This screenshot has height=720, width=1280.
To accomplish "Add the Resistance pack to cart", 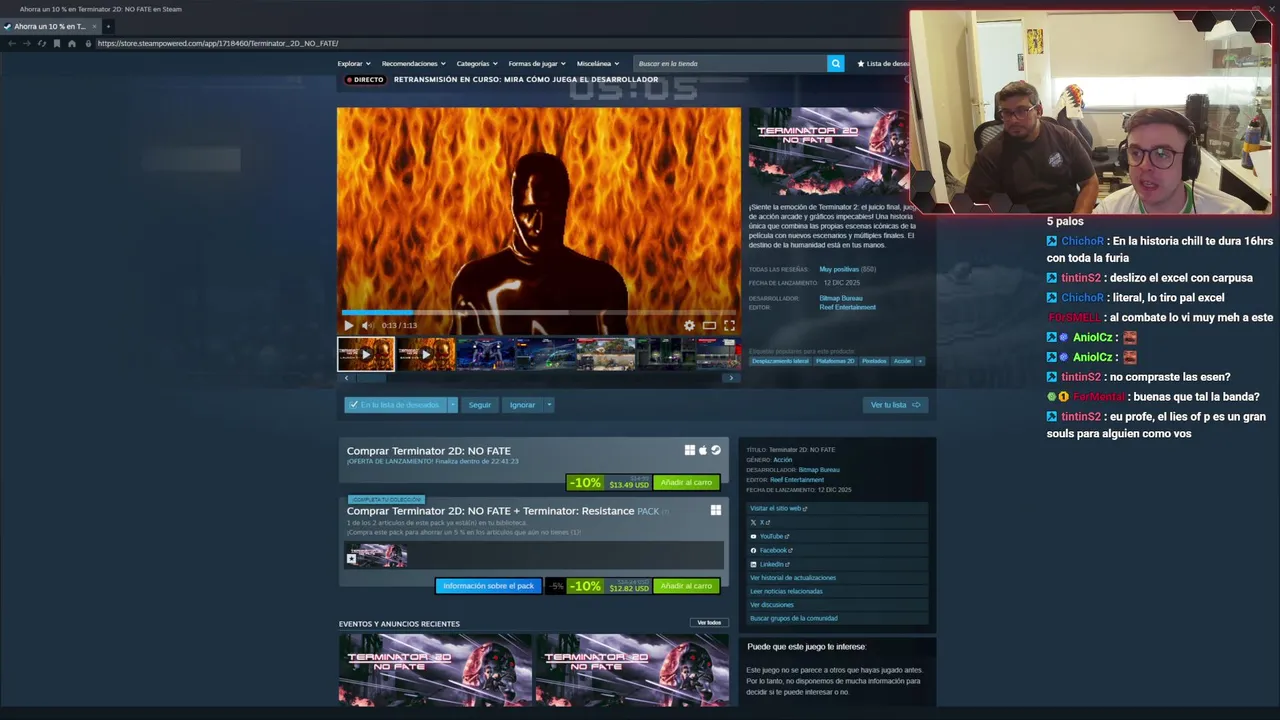I will [x=686, y=586].
